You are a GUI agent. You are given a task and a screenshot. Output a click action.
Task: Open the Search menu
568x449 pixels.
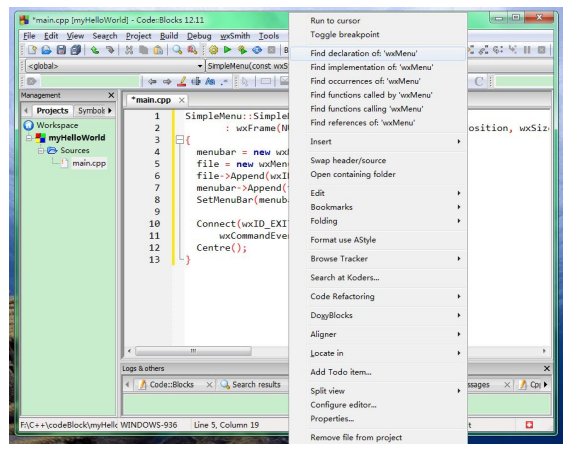click(x=105, y=36)
